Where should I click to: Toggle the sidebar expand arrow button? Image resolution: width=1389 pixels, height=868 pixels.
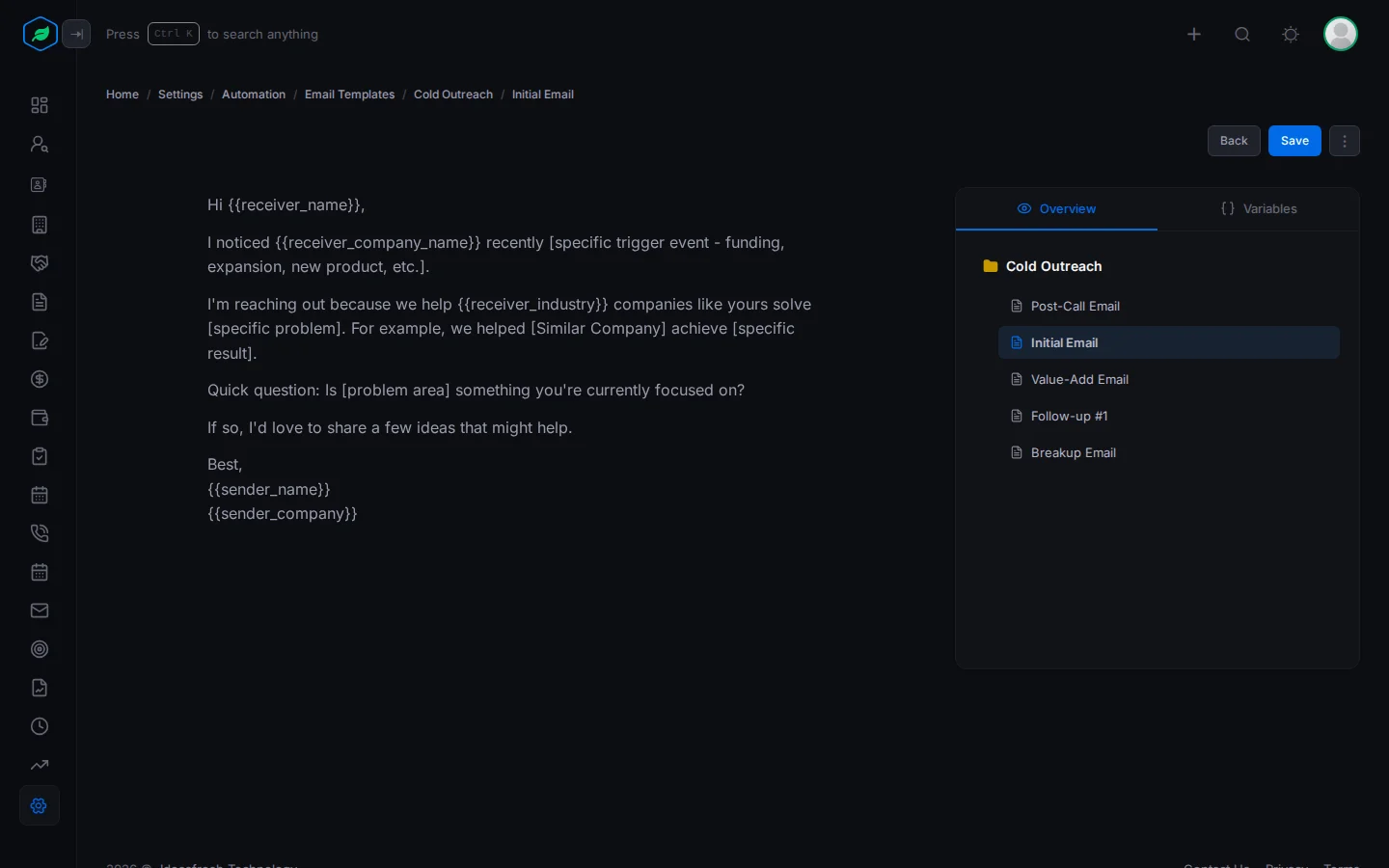[76, 34]
